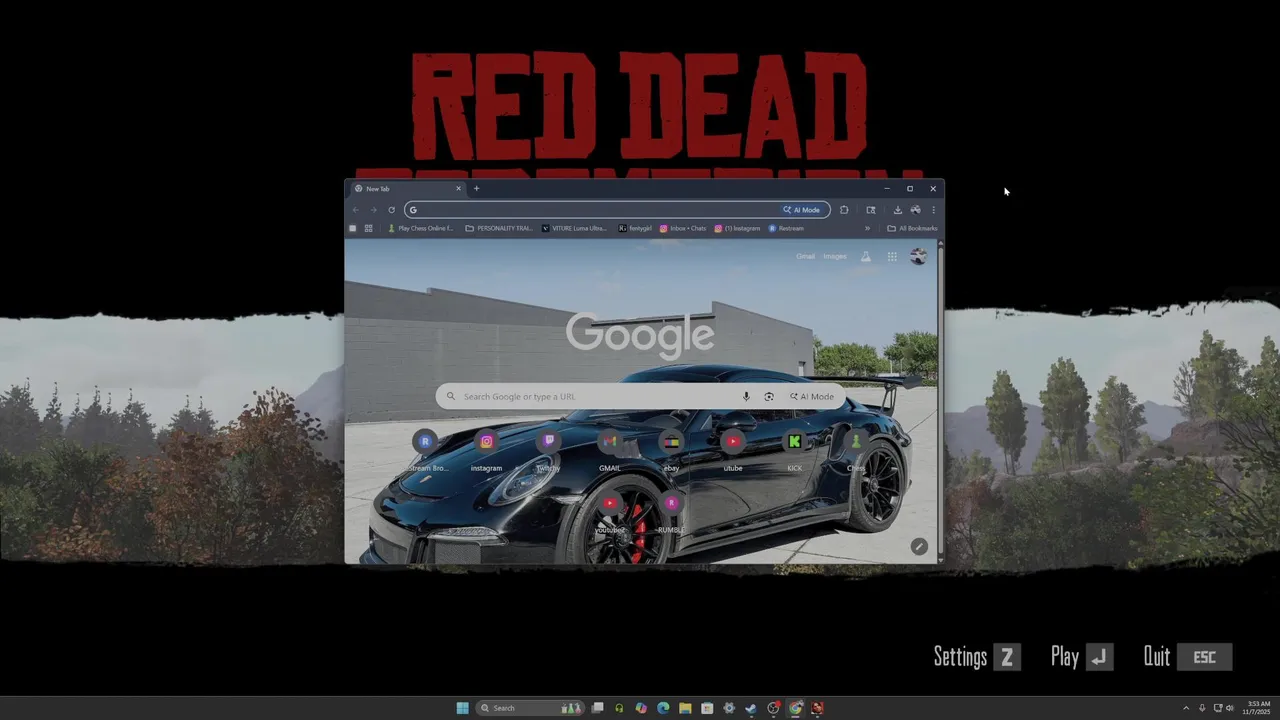Open All Bookmarks folder
Viewport: 1280px width, 720px height.
coord(912,228)
